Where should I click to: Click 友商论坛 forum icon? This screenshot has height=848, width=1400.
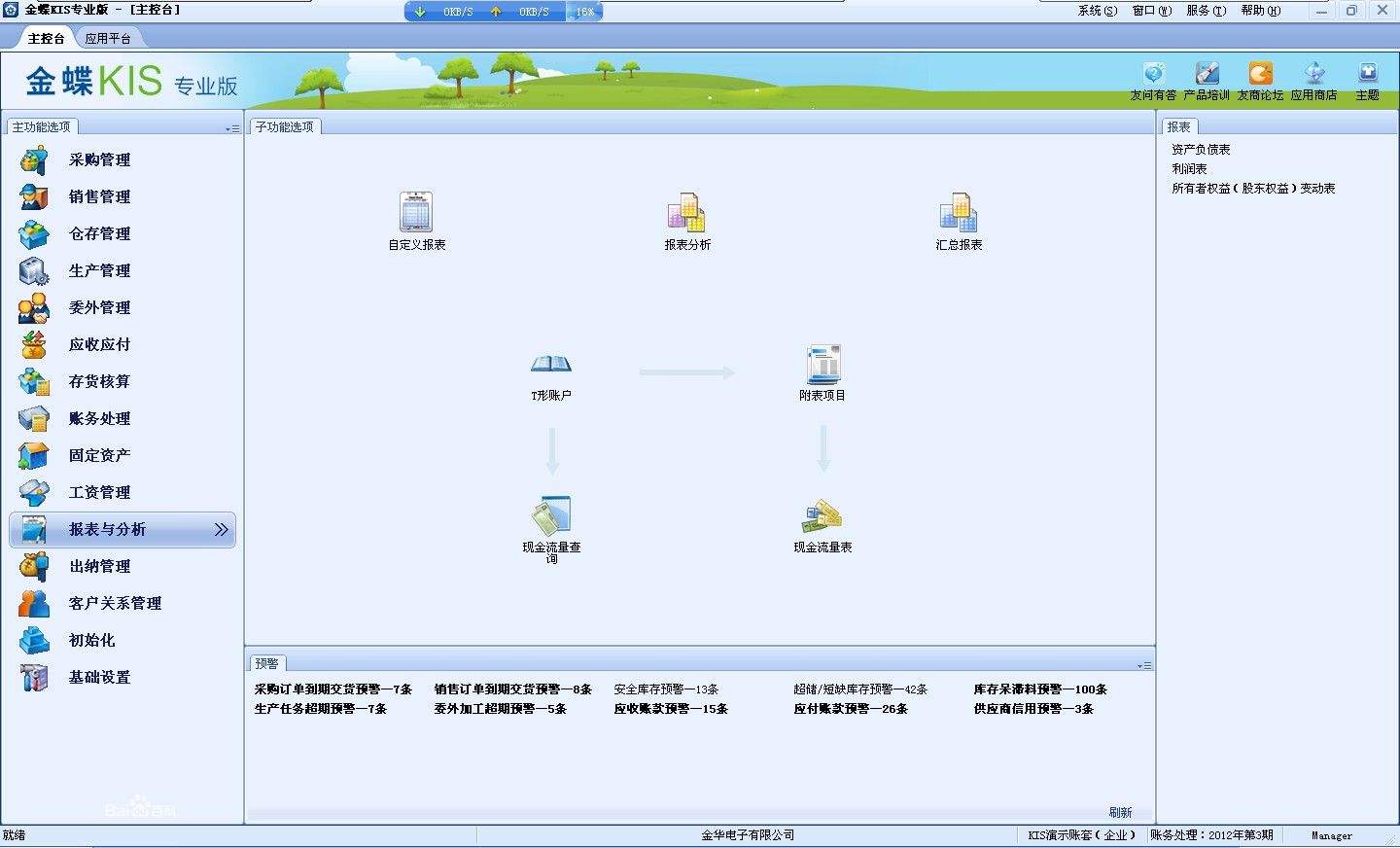[x=1260, y=74]
